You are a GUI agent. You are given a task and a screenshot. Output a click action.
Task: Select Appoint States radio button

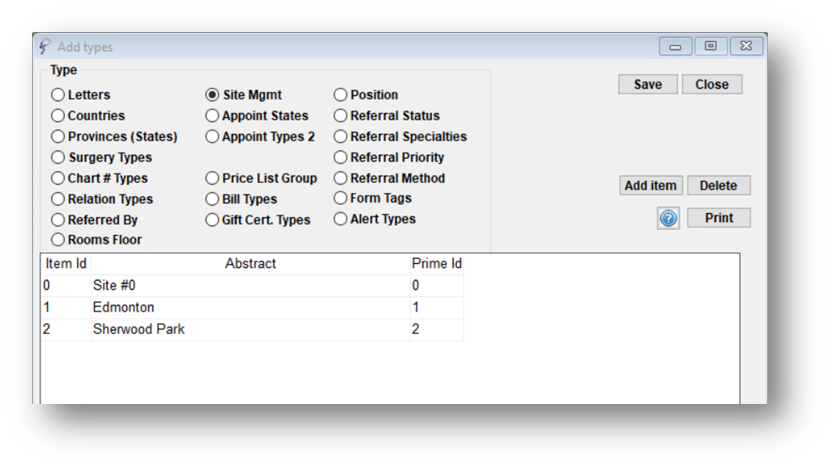click(212, 116)
